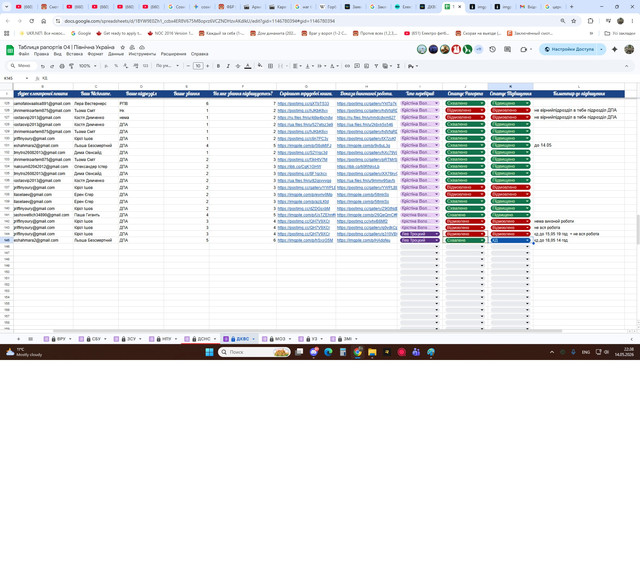Open the font family dropdown
Viewport: 640px width, 584px height.
[x=167, y=66]
